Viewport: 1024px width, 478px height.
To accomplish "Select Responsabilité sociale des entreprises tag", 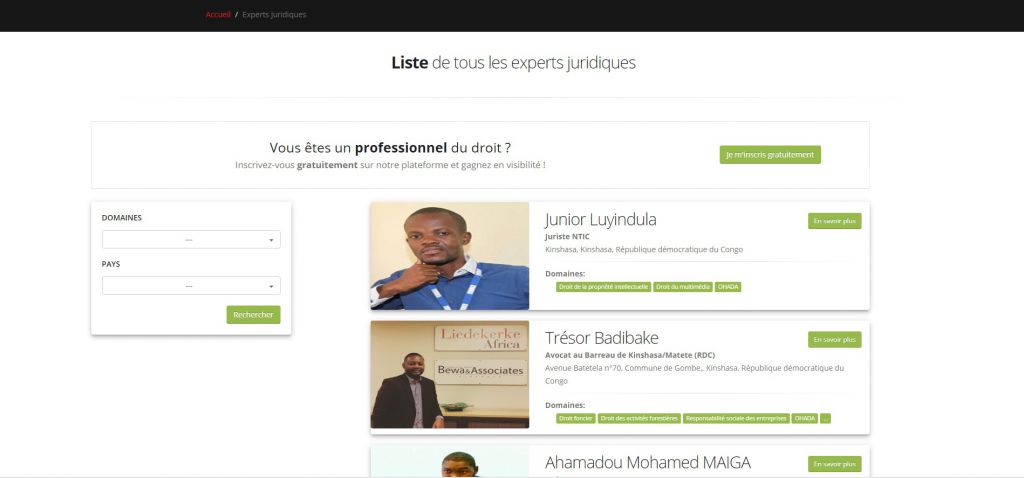I will [x=737, y=419].
